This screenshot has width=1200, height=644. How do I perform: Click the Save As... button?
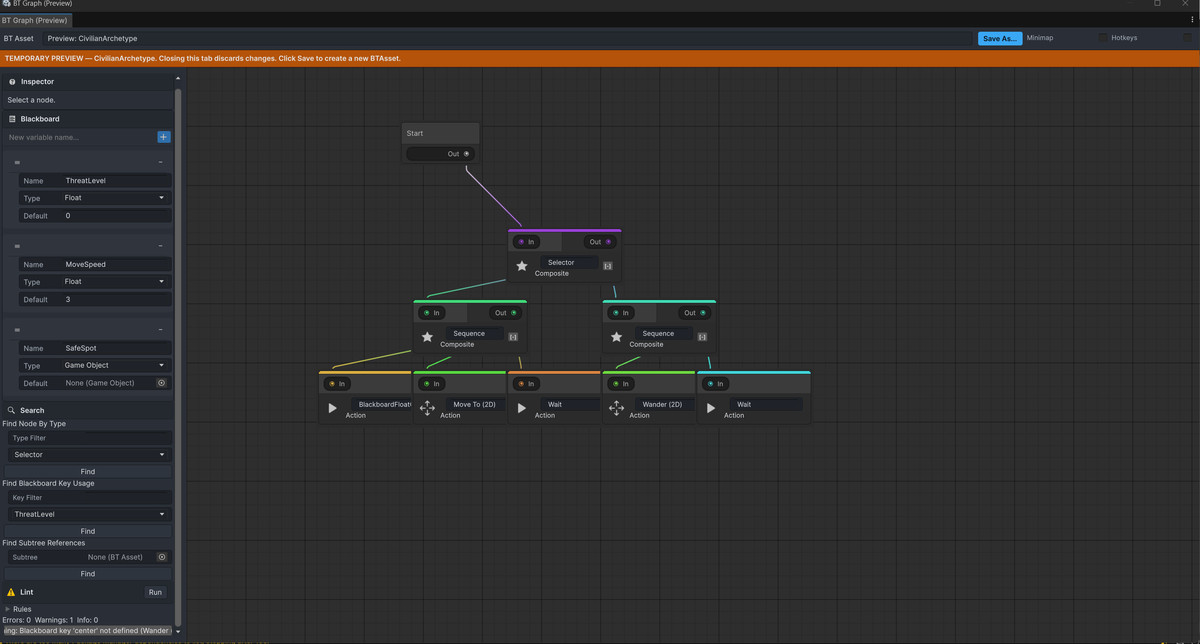(1000, 38)
